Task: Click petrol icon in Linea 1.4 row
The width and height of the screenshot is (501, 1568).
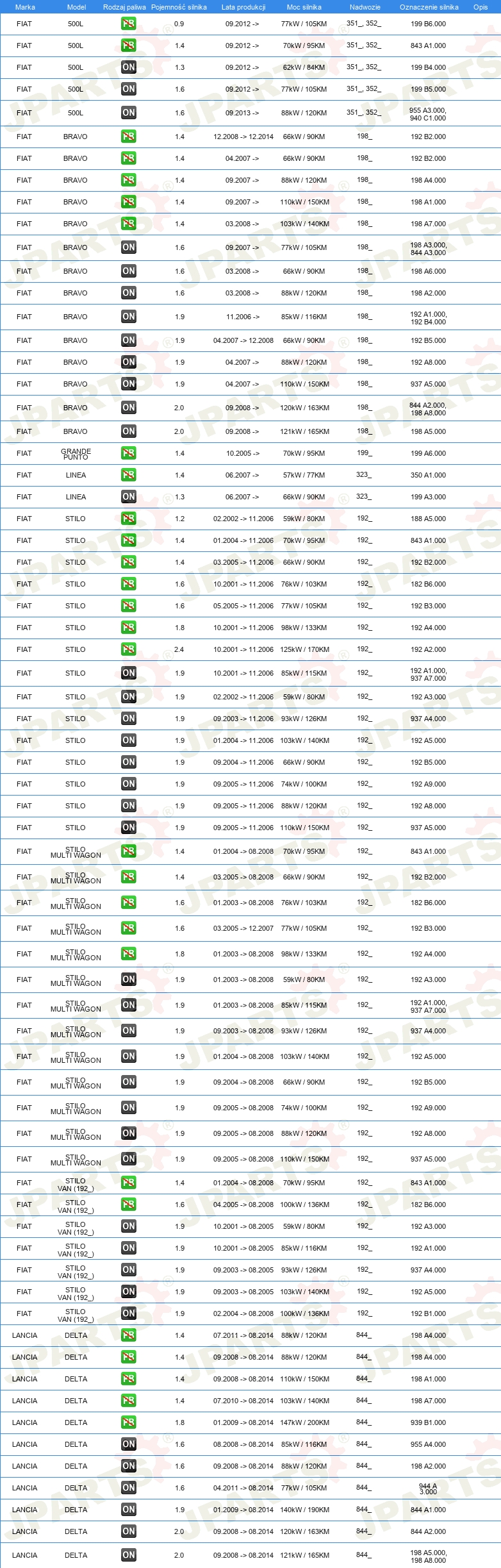Action: coord(129,475)
